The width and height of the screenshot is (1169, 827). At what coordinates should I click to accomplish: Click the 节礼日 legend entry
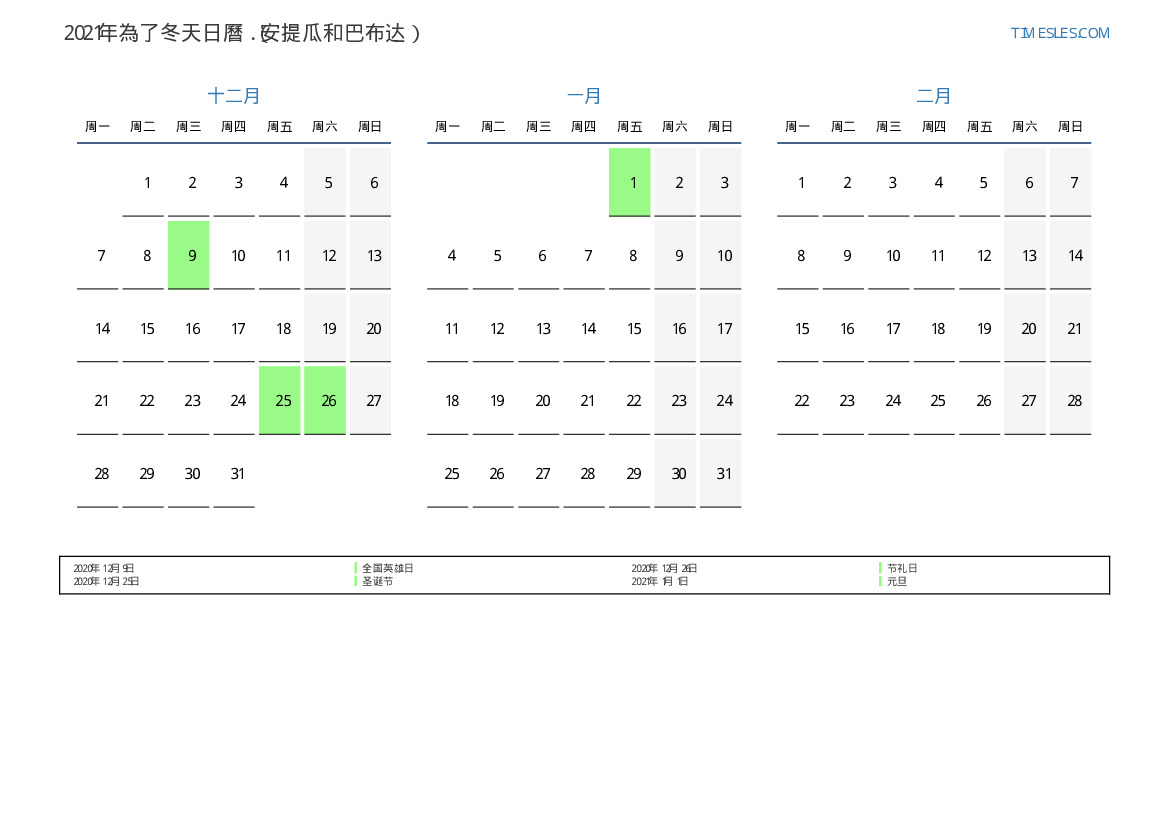(x=901, y=568)
